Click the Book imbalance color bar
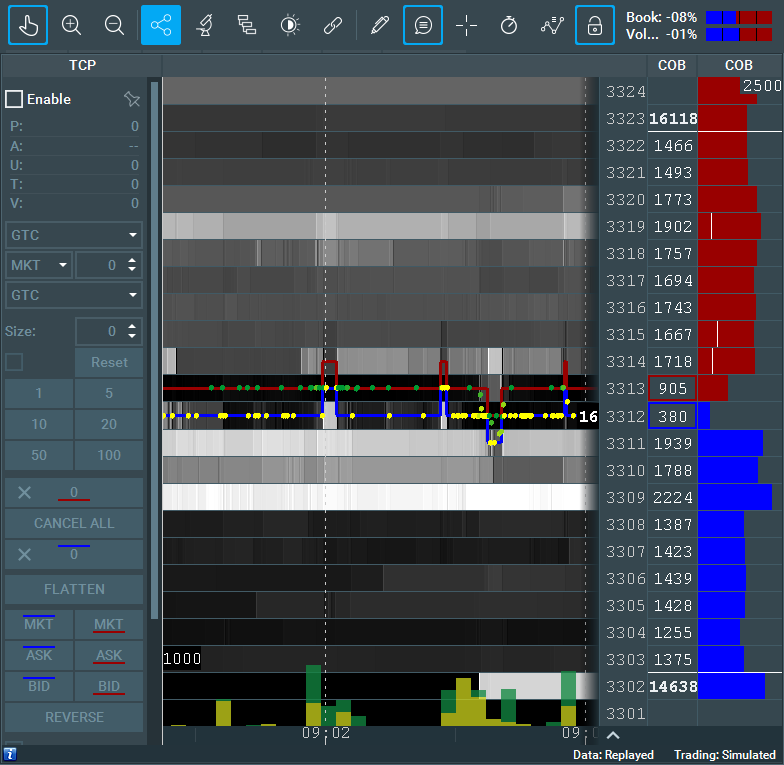 [x=738, y=18]
